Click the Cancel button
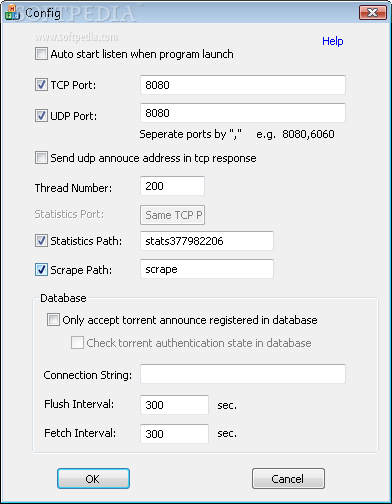 tap(288, 479)
